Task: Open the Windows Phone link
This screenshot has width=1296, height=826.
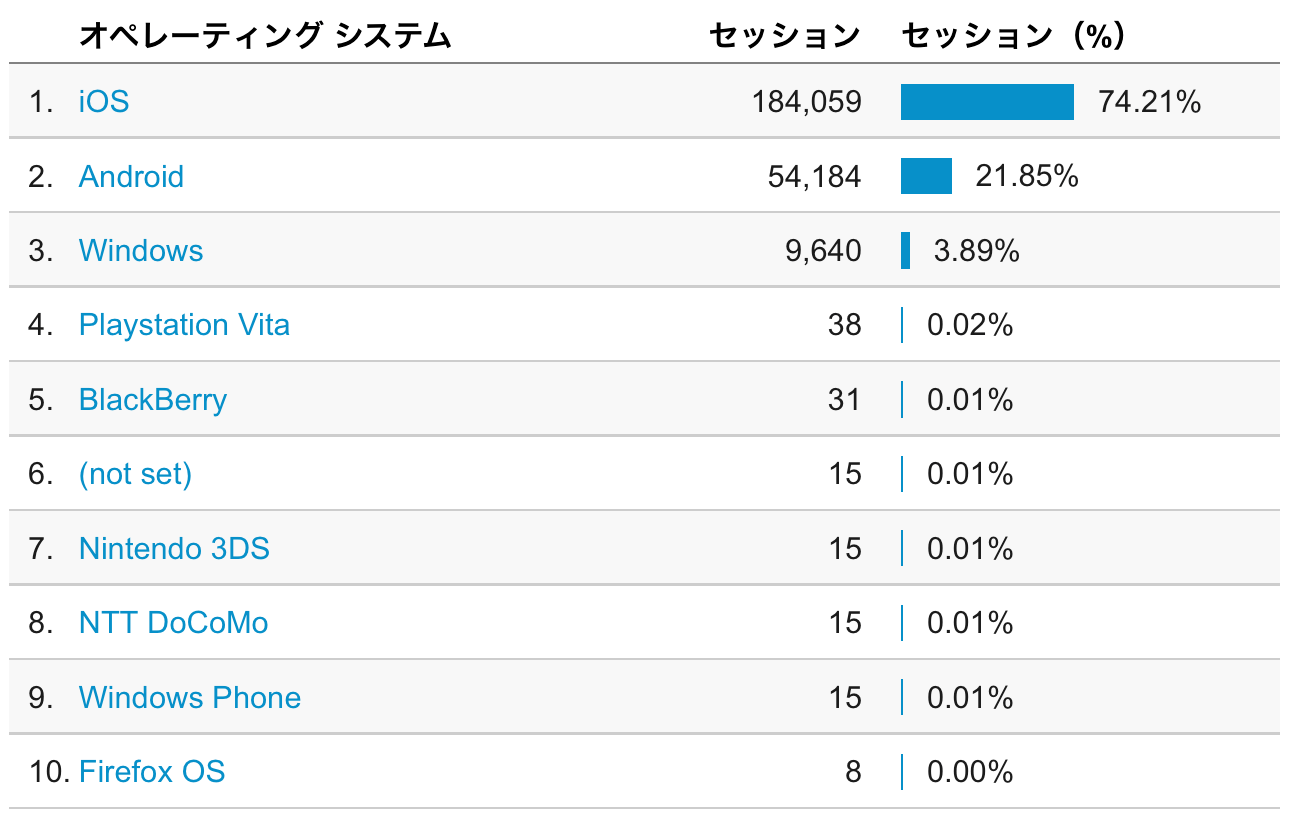Action: [190, 697]
